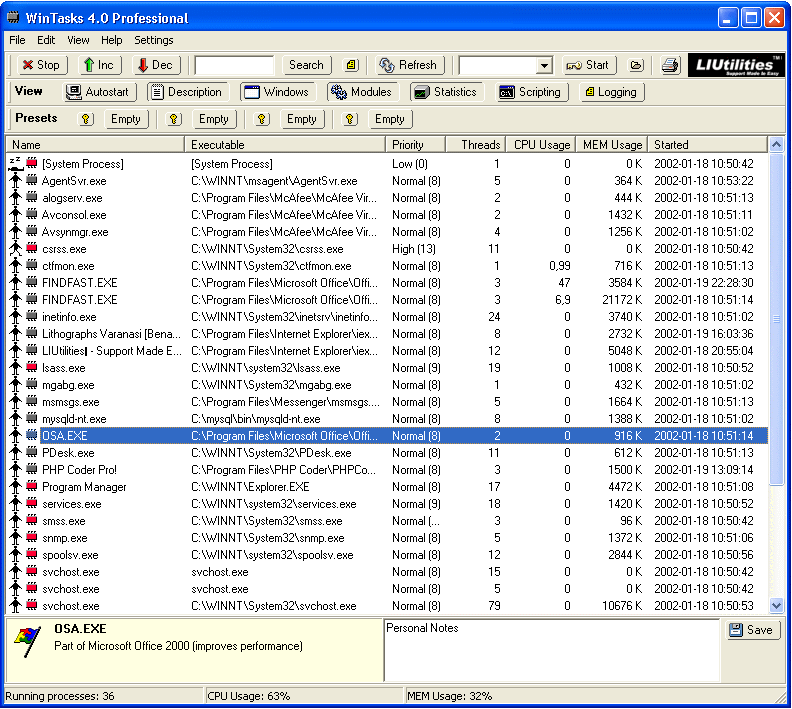The image size is (792, 709).
Task: Click the fourth Presets lightbulb icon
Action: click(x=350, y=119)
